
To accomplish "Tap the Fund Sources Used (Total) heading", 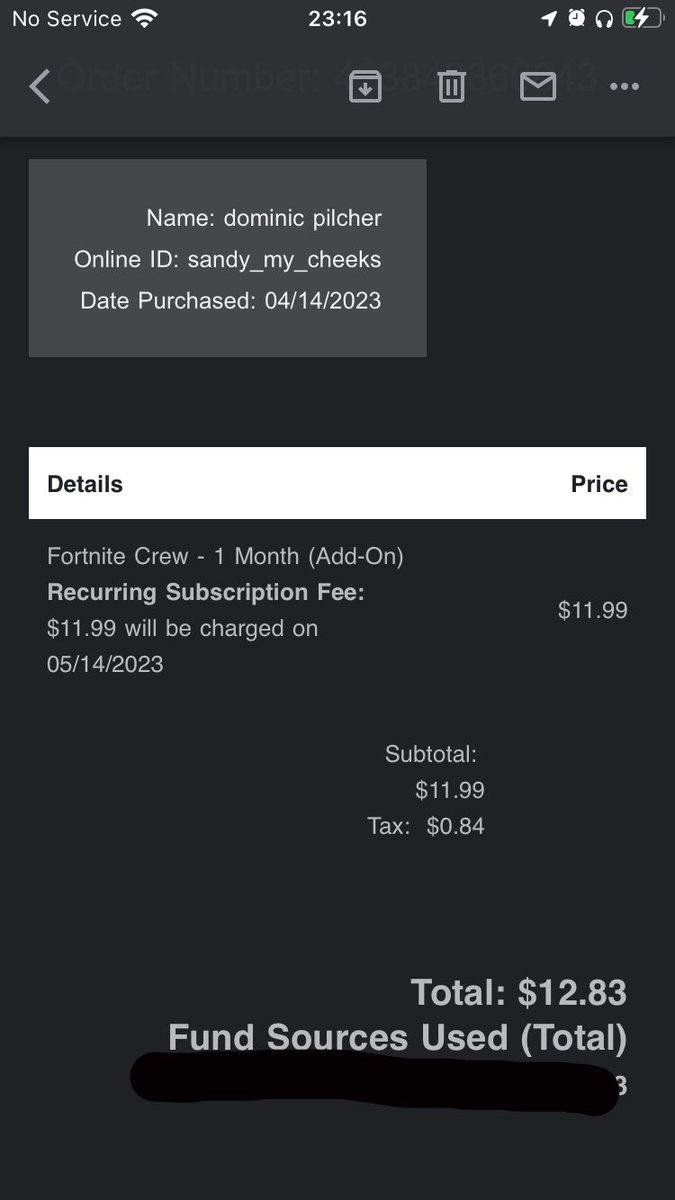I will 397,1038.
